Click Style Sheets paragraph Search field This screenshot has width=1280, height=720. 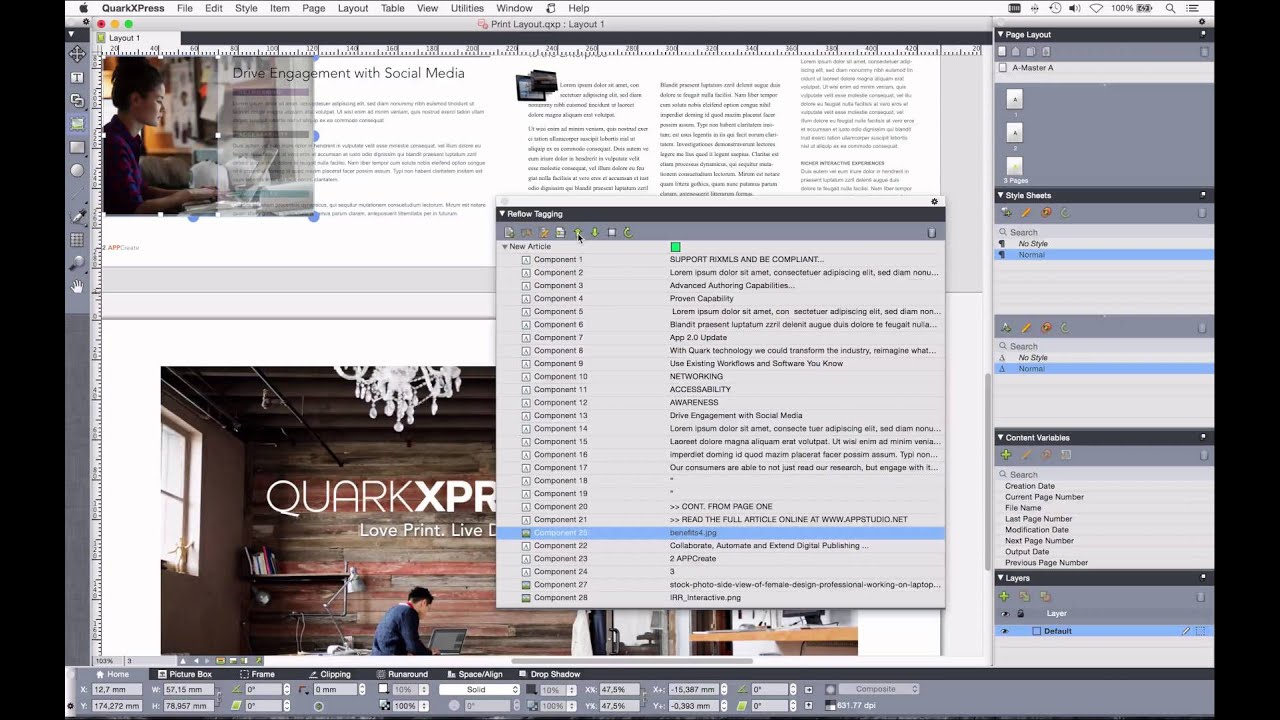click(1104, 232)
